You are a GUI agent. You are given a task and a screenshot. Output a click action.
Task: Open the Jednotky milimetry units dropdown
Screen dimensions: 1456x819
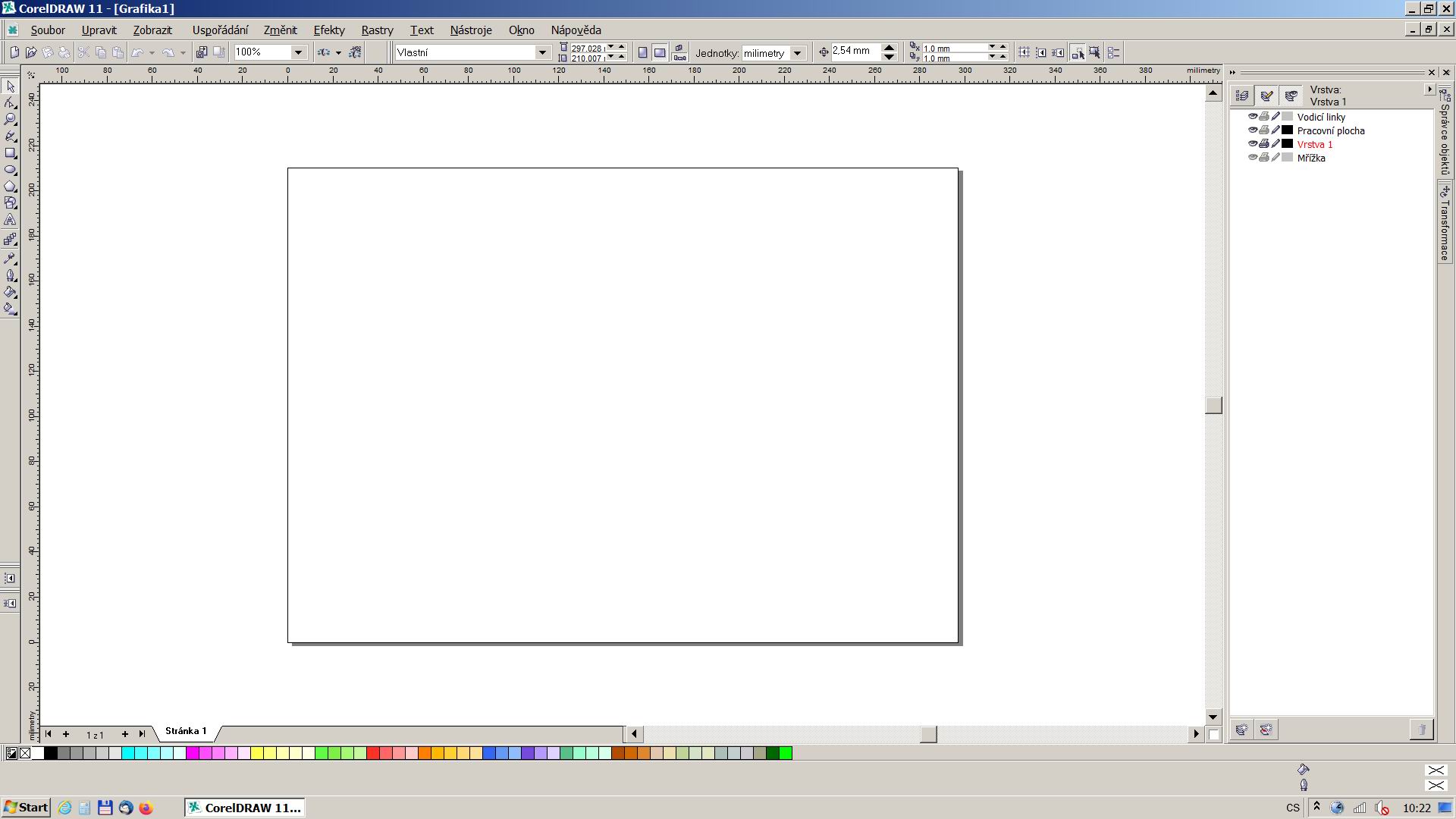point(797,53)
